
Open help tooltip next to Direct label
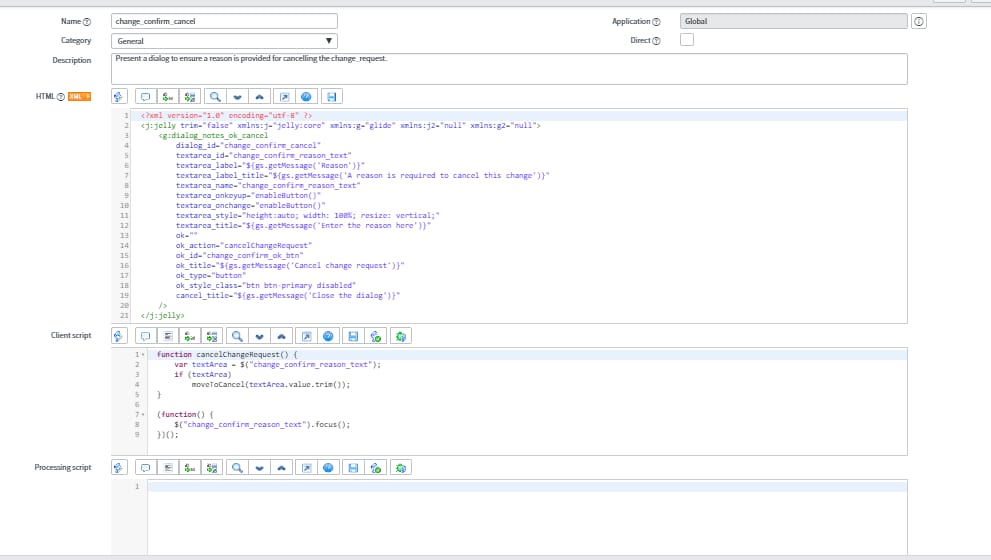click(x=656, y=41)
